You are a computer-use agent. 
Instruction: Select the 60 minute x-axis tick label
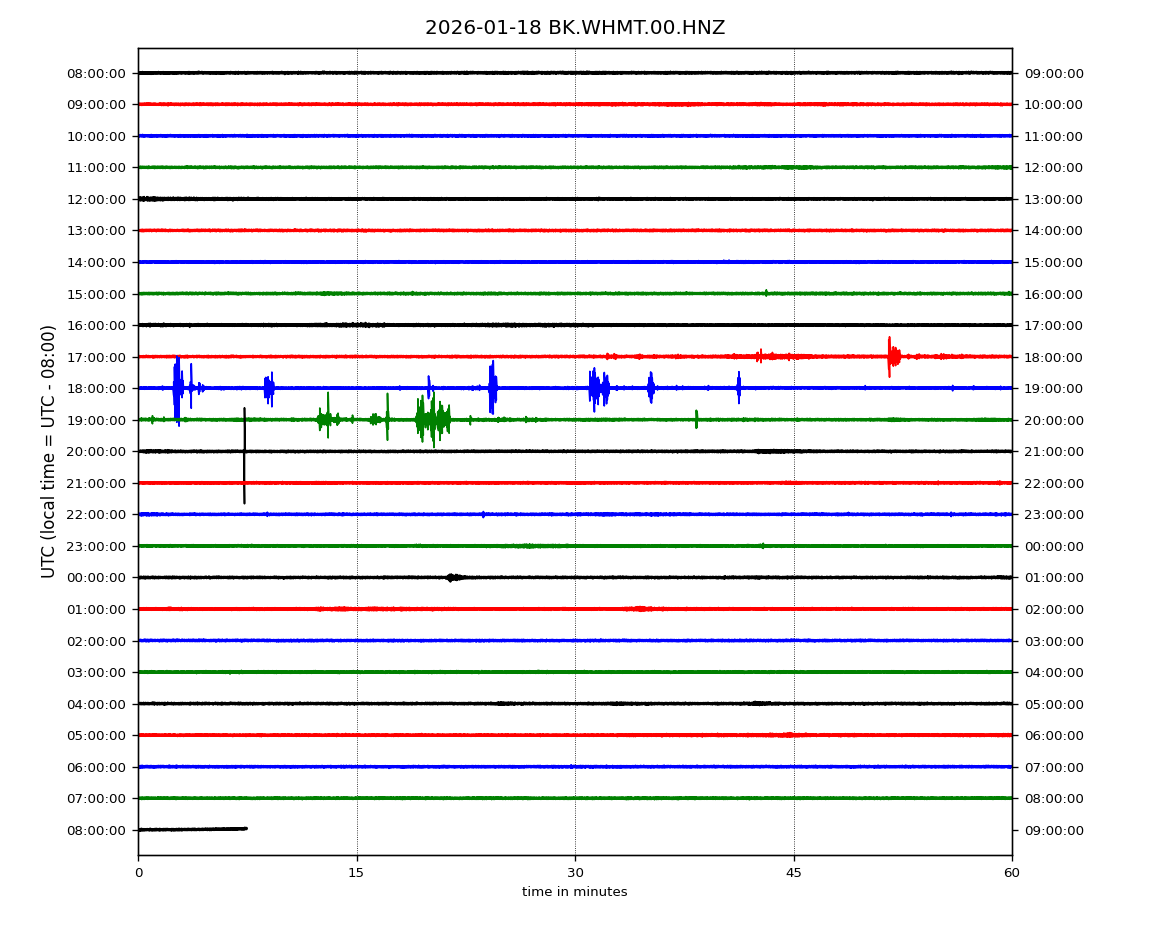tap(1012, 873)
